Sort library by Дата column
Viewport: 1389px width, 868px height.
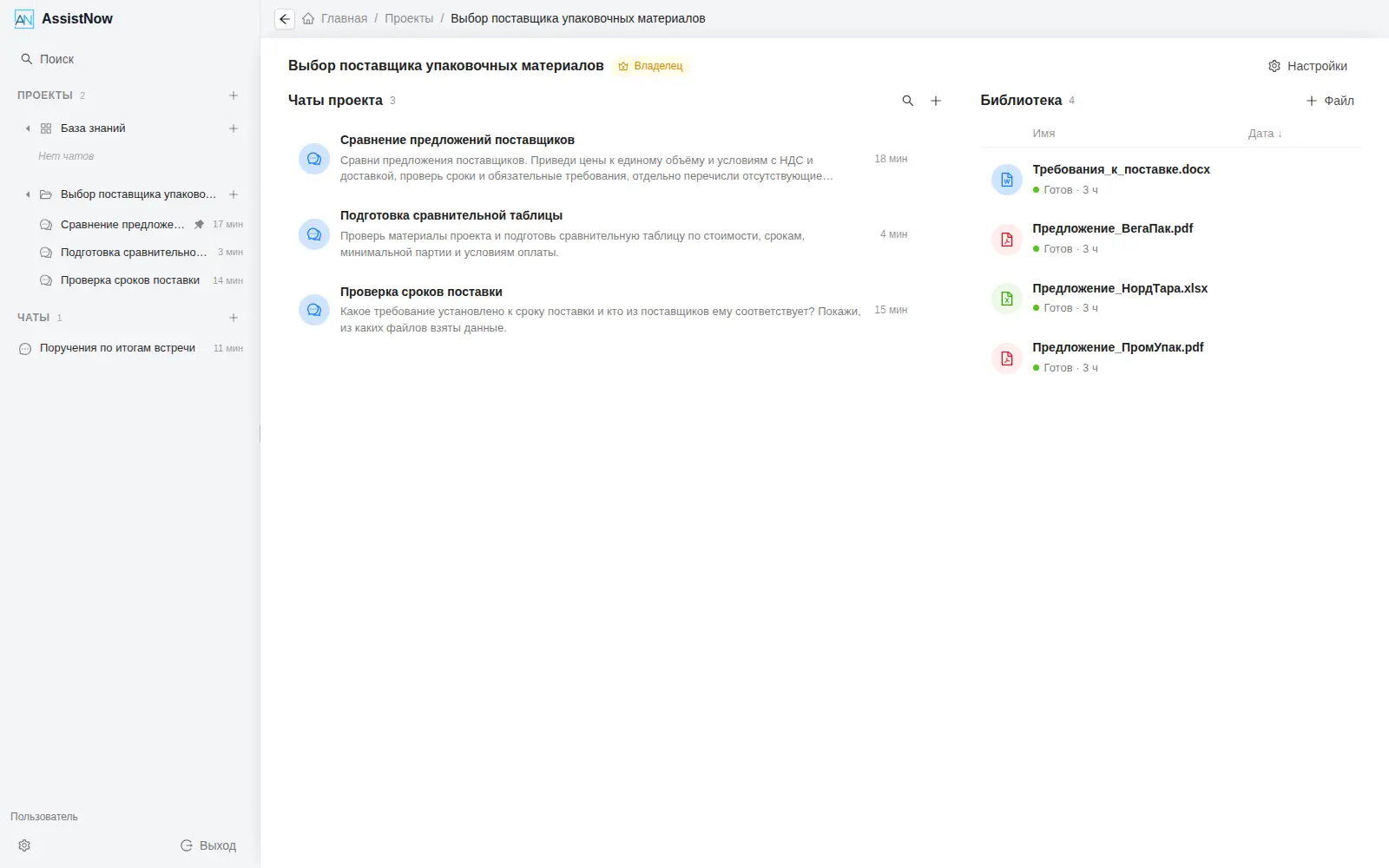pyautogui.click(x=1265, y=134)
